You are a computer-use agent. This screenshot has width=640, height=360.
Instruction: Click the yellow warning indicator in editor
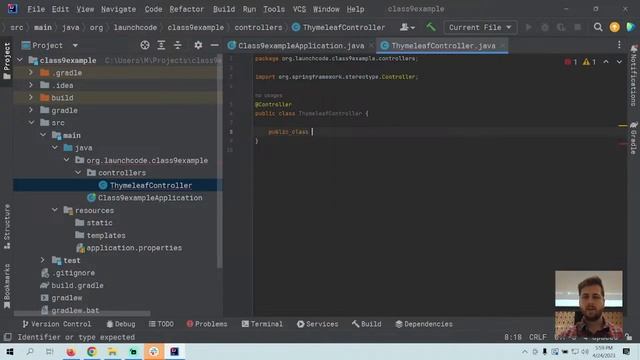click(x=589, y=62)
